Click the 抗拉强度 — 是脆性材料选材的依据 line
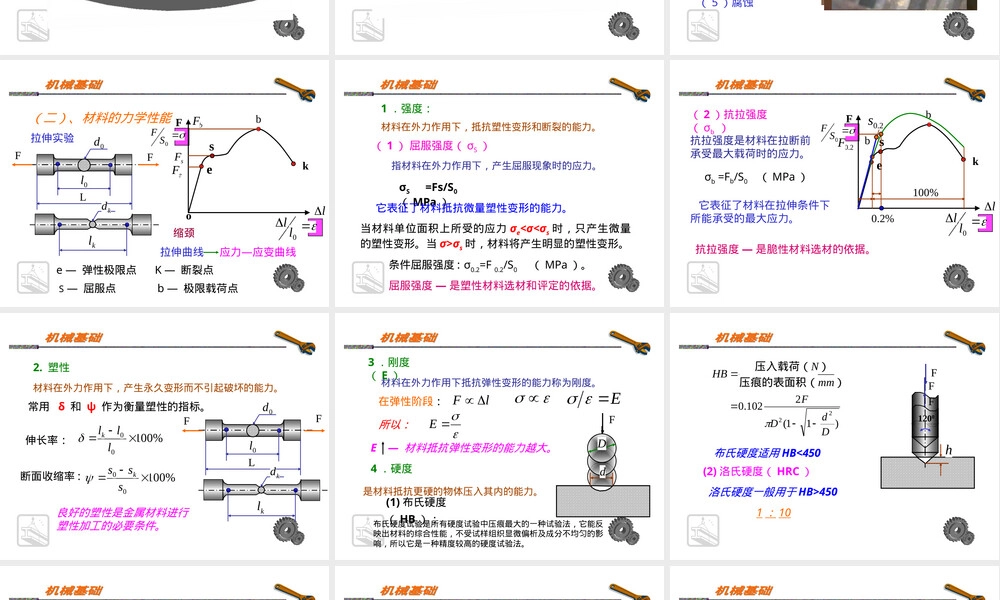Viewport: 1000px width, 600px height. point(783,249)
